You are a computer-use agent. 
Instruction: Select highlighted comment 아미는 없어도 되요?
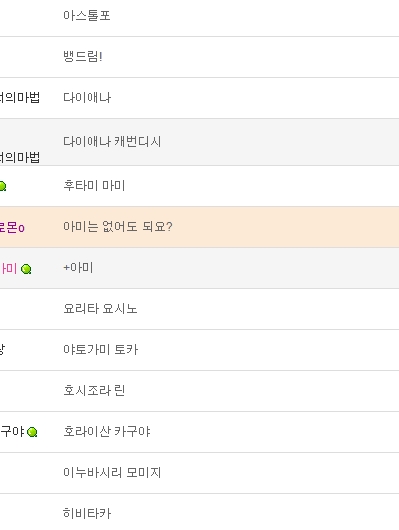[x=118, y=226]
